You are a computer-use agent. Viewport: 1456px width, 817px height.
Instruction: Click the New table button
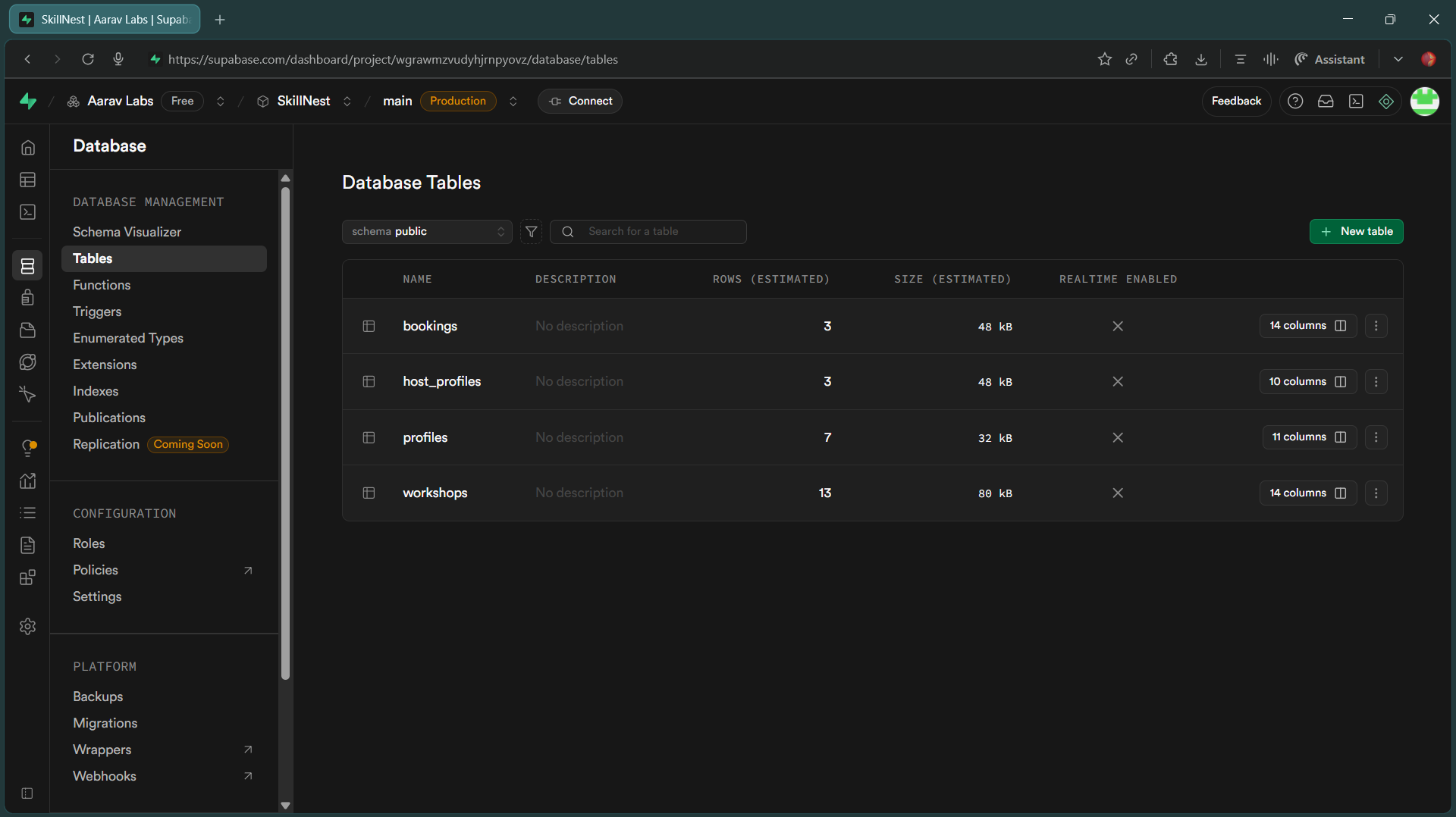pyautogui.click(x=1356, y=232)
